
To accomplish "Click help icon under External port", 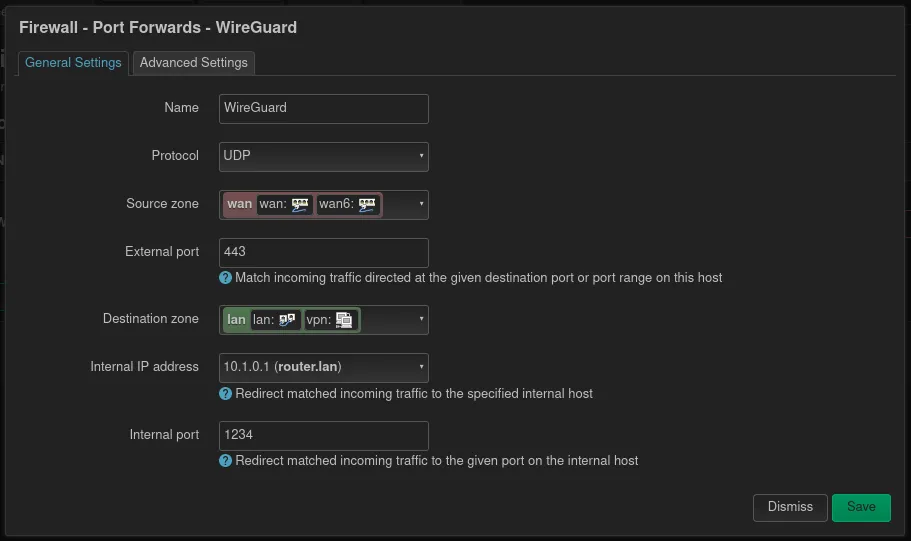I will click(x=225, y=278).
